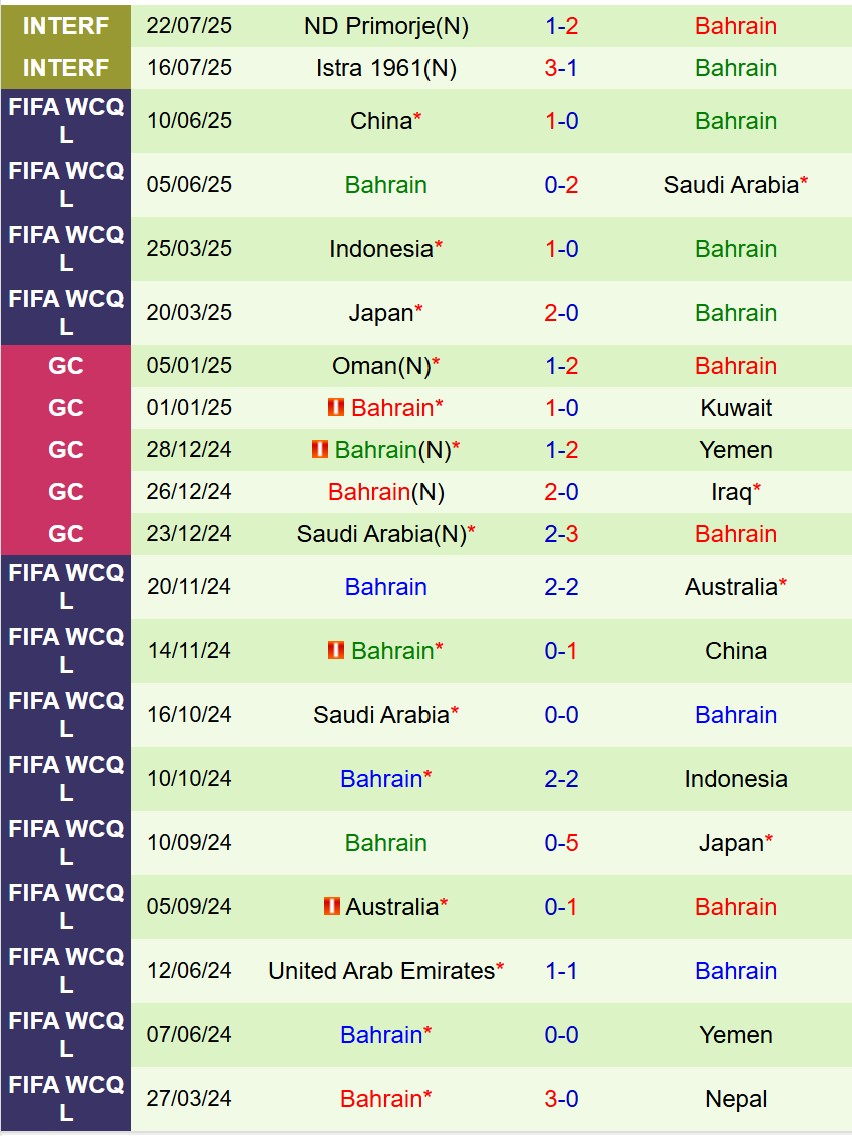Click the red card icon next to Australia
The height and width of the screenshot is (1136, 852).
[x=331, y=907]
